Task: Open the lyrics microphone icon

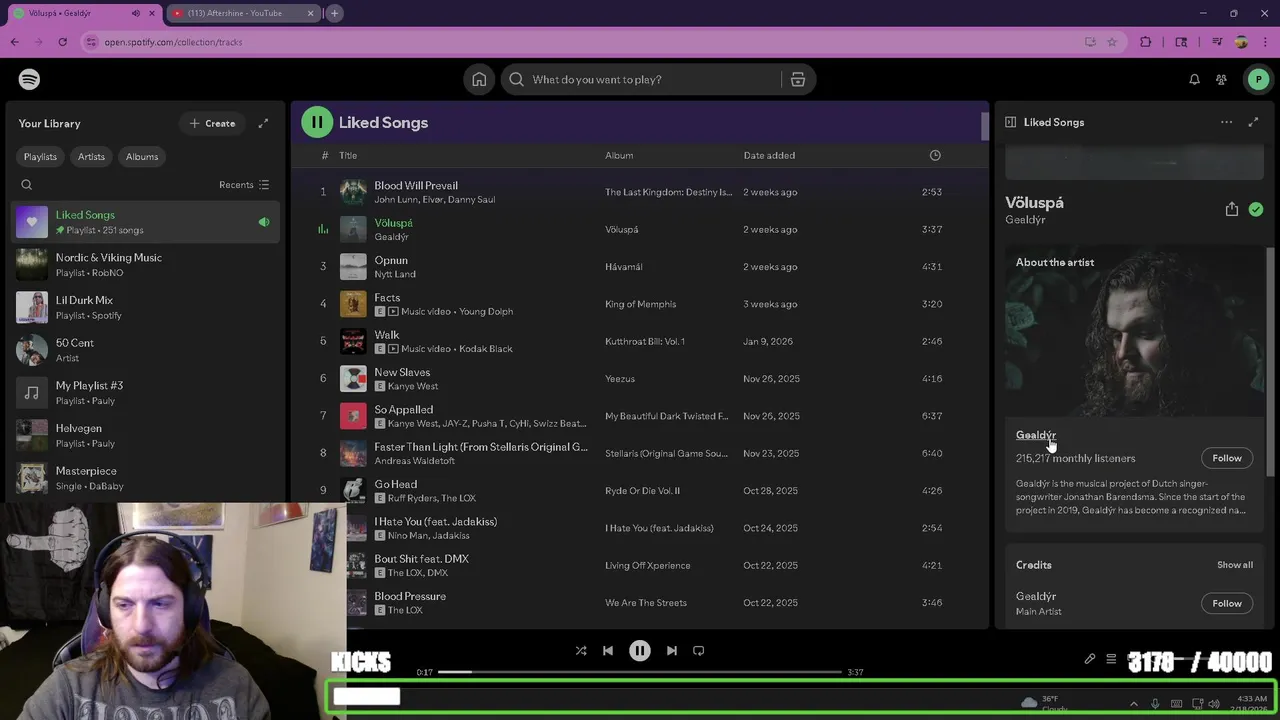Action: click(1090, 659)
